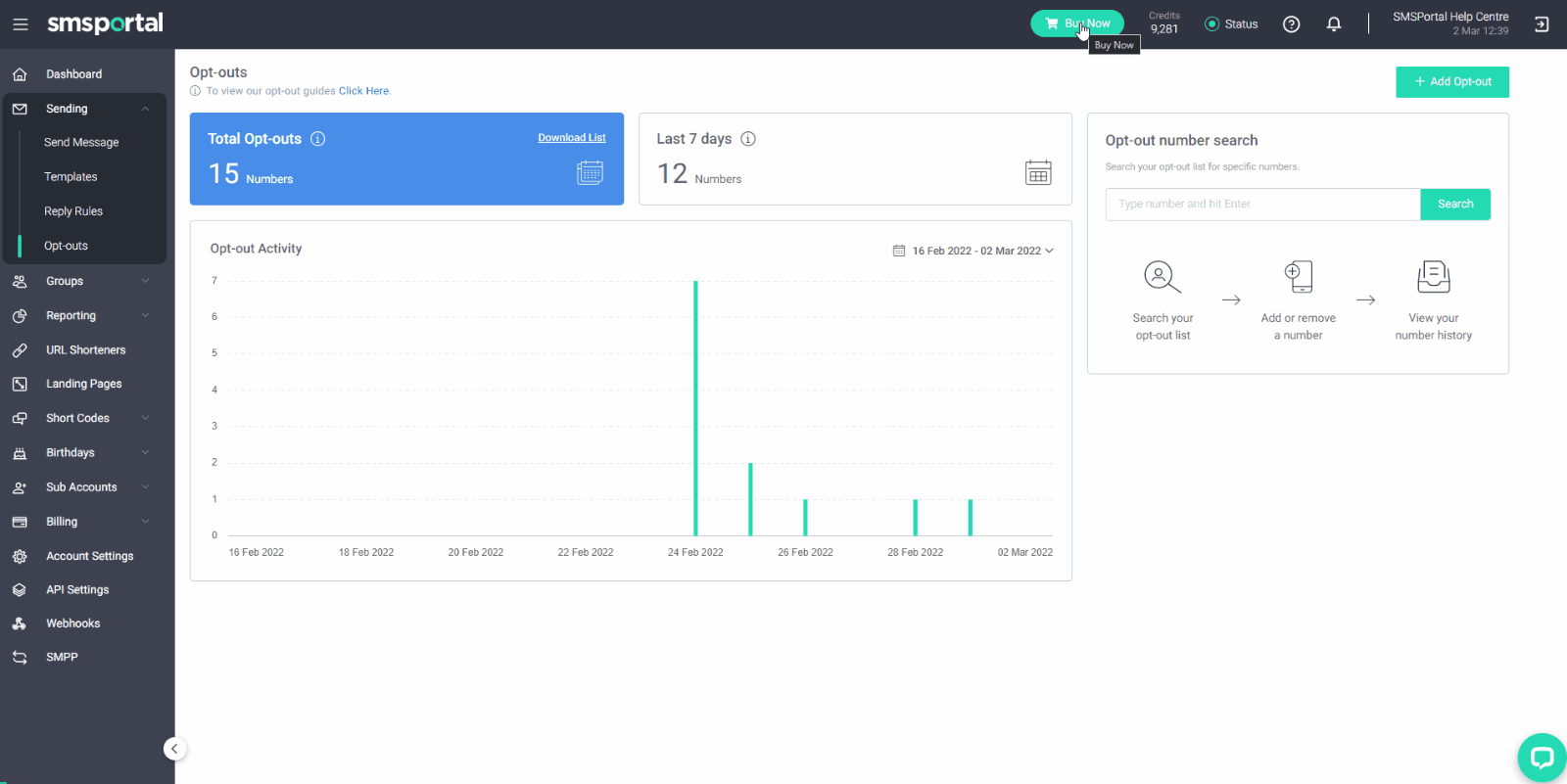Viewport: 1567px width, 784px height.
Task: Click the logout icon in header
Action: pyautogui.click(x=1542, y=24)
